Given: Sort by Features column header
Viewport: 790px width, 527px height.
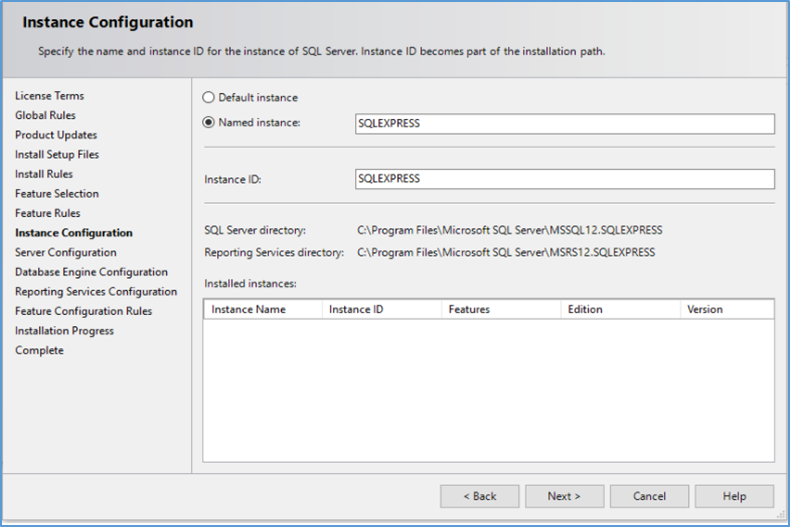Looking at the screenshot, I should tap(501, 309).
